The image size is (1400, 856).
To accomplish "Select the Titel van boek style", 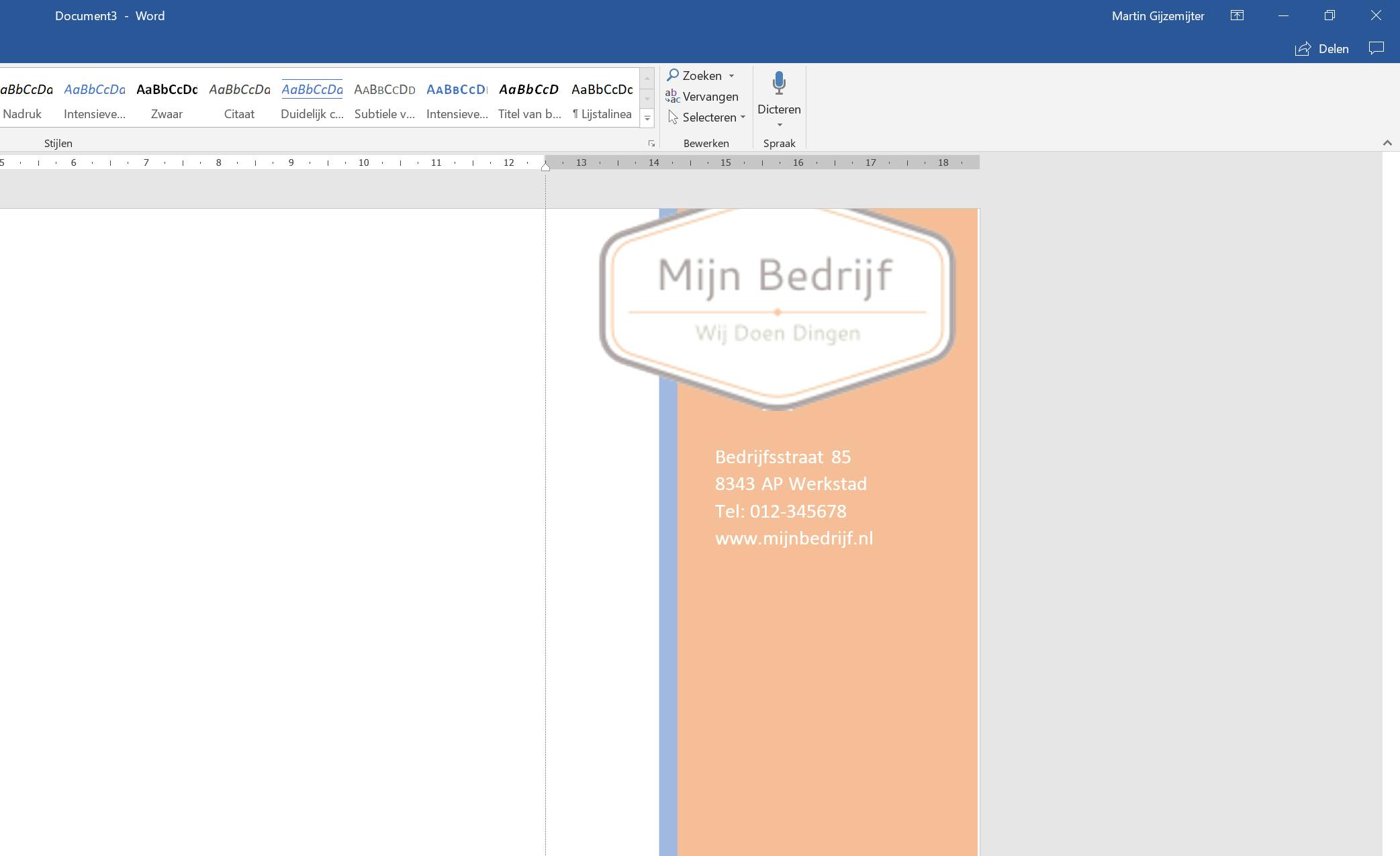I will pyautogui.click(x=529, y=100).
